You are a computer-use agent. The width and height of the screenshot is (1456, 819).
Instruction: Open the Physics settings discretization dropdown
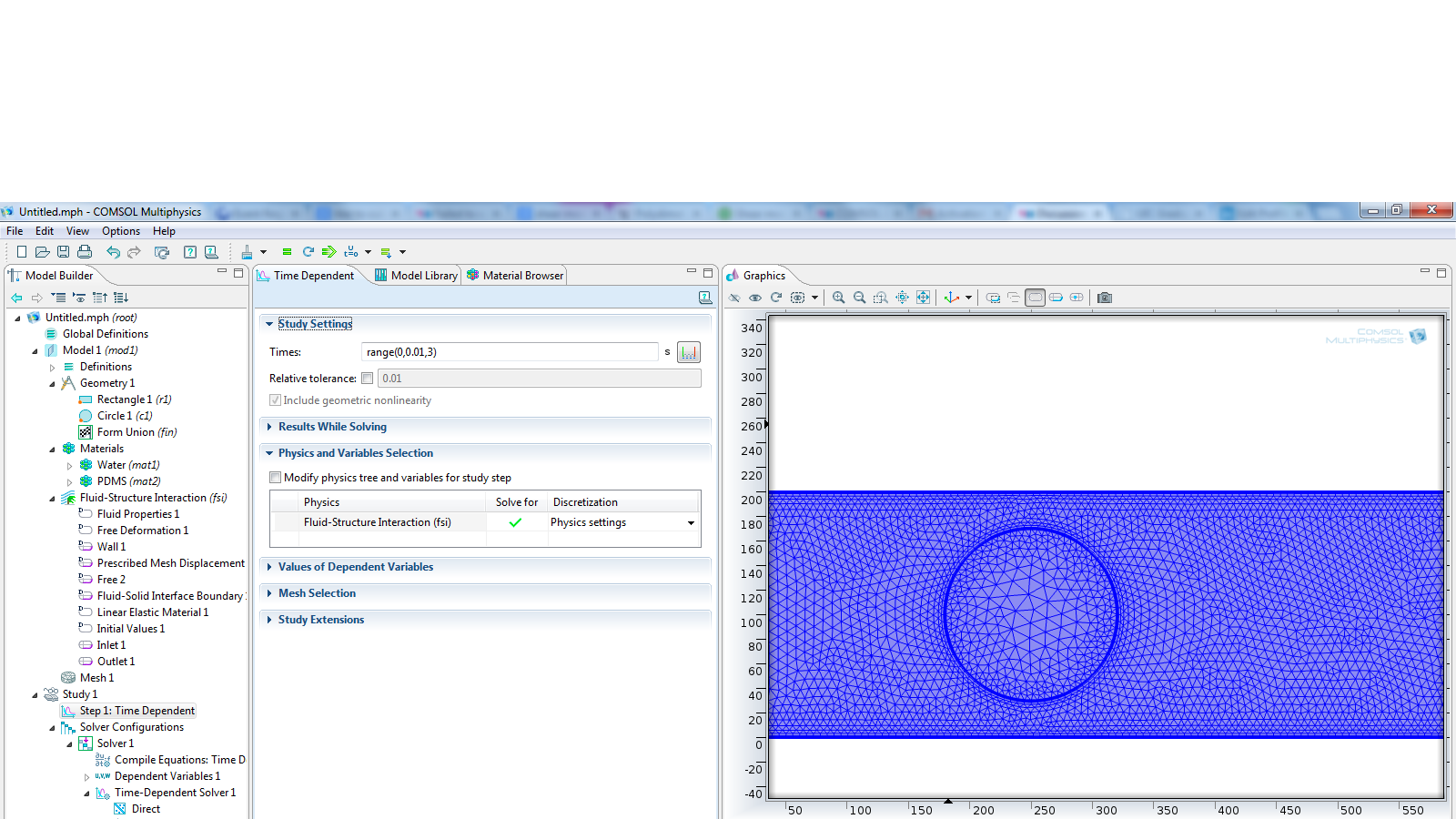[x=691, y=522]
